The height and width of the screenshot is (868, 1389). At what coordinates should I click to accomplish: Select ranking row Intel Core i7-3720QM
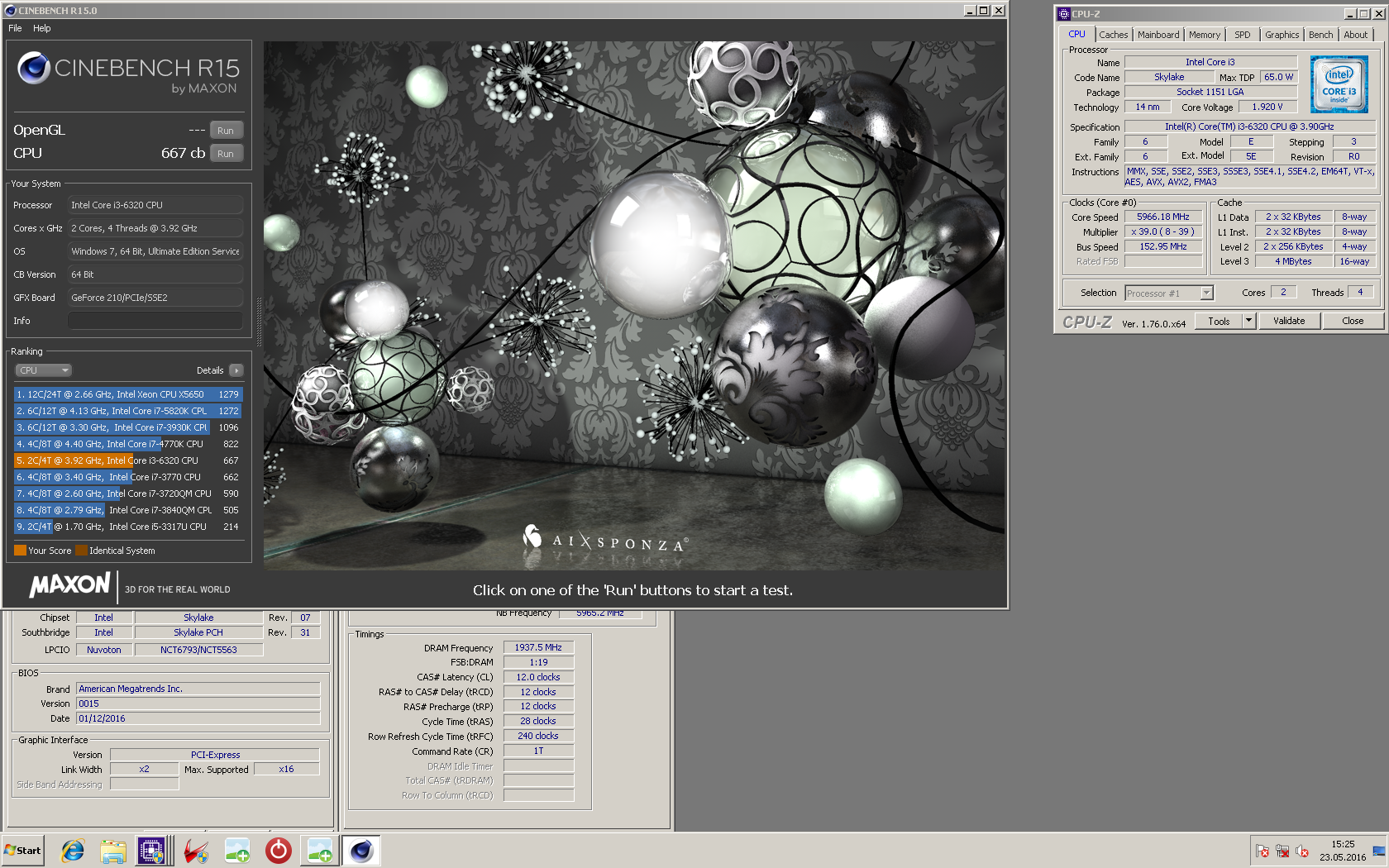coord(128,494)
